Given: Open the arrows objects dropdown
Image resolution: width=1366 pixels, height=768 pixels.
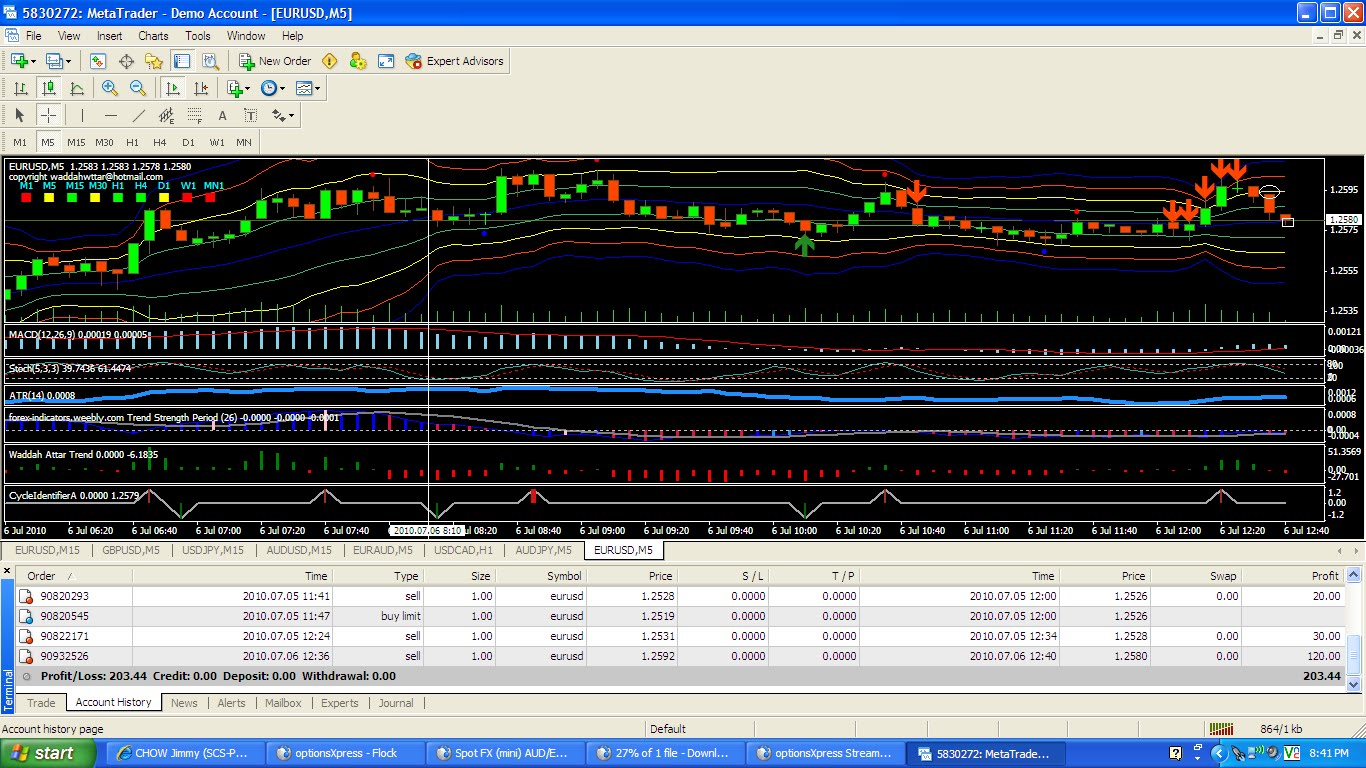Looking at the screenshot, I should (284, 115).
